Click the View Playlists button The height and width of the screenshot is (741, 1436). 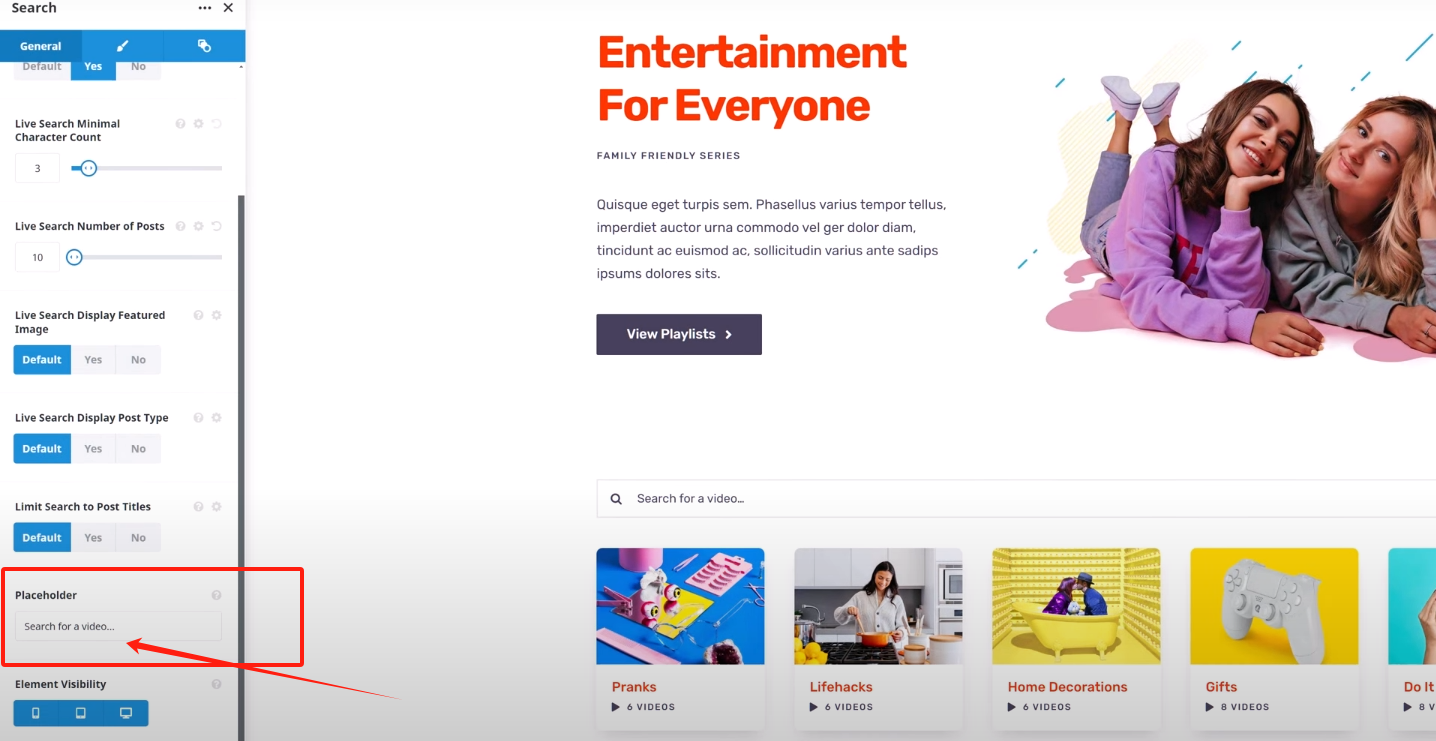[x=679, y=334]
